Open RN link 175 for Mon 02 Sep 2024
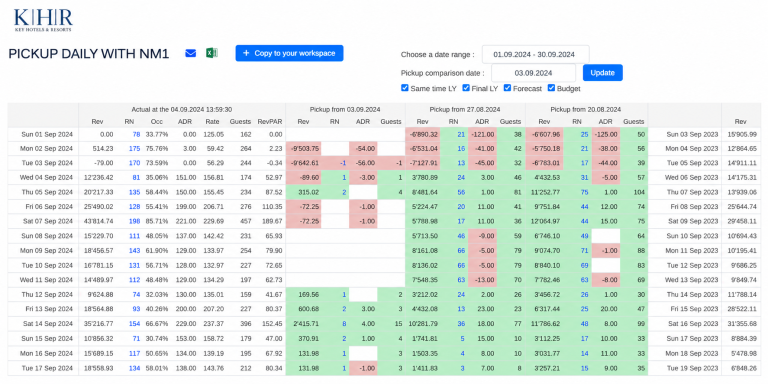768x384 pixels. click(134, 148)
